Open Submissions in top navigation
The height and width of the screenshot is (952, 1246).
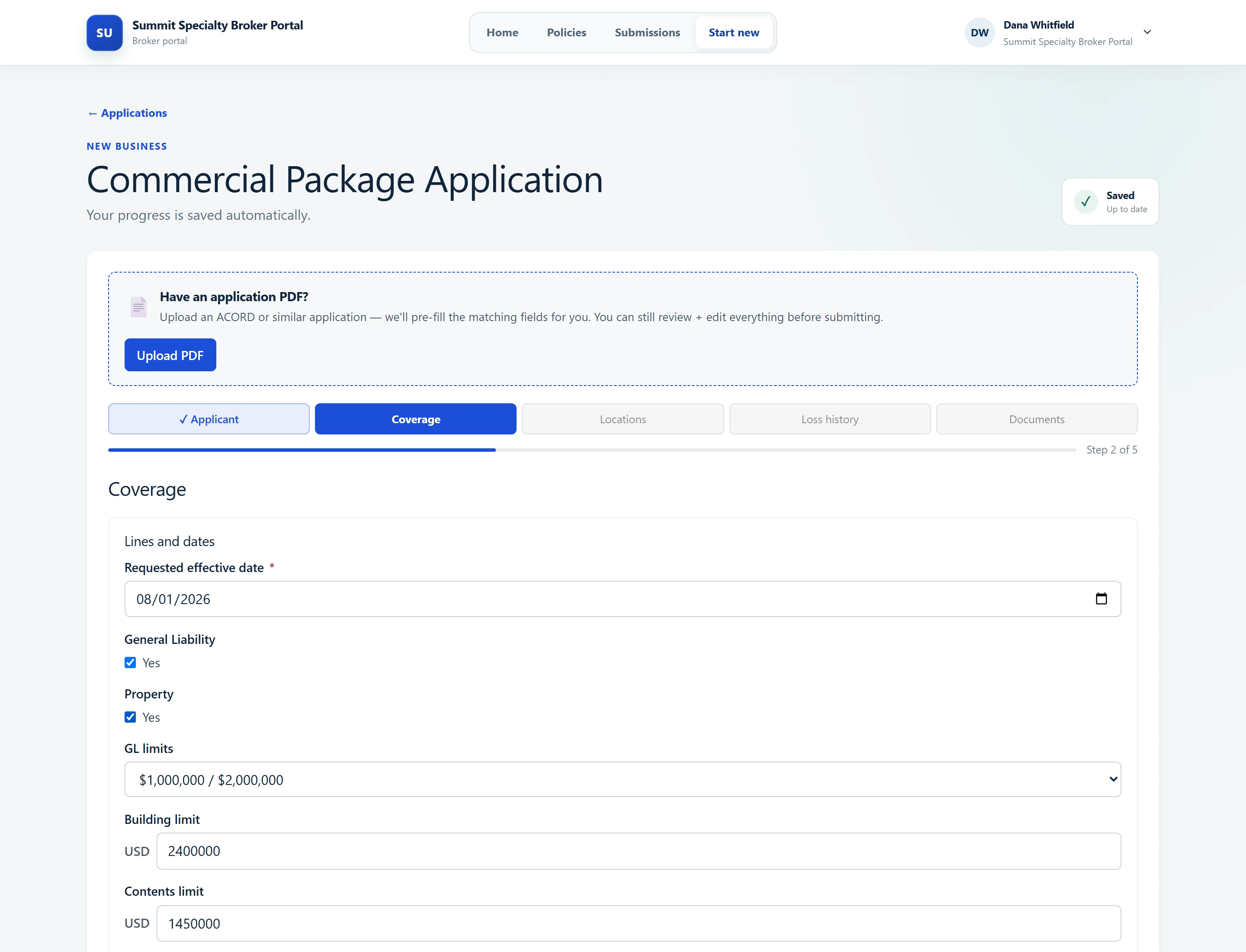pos(647,32)
